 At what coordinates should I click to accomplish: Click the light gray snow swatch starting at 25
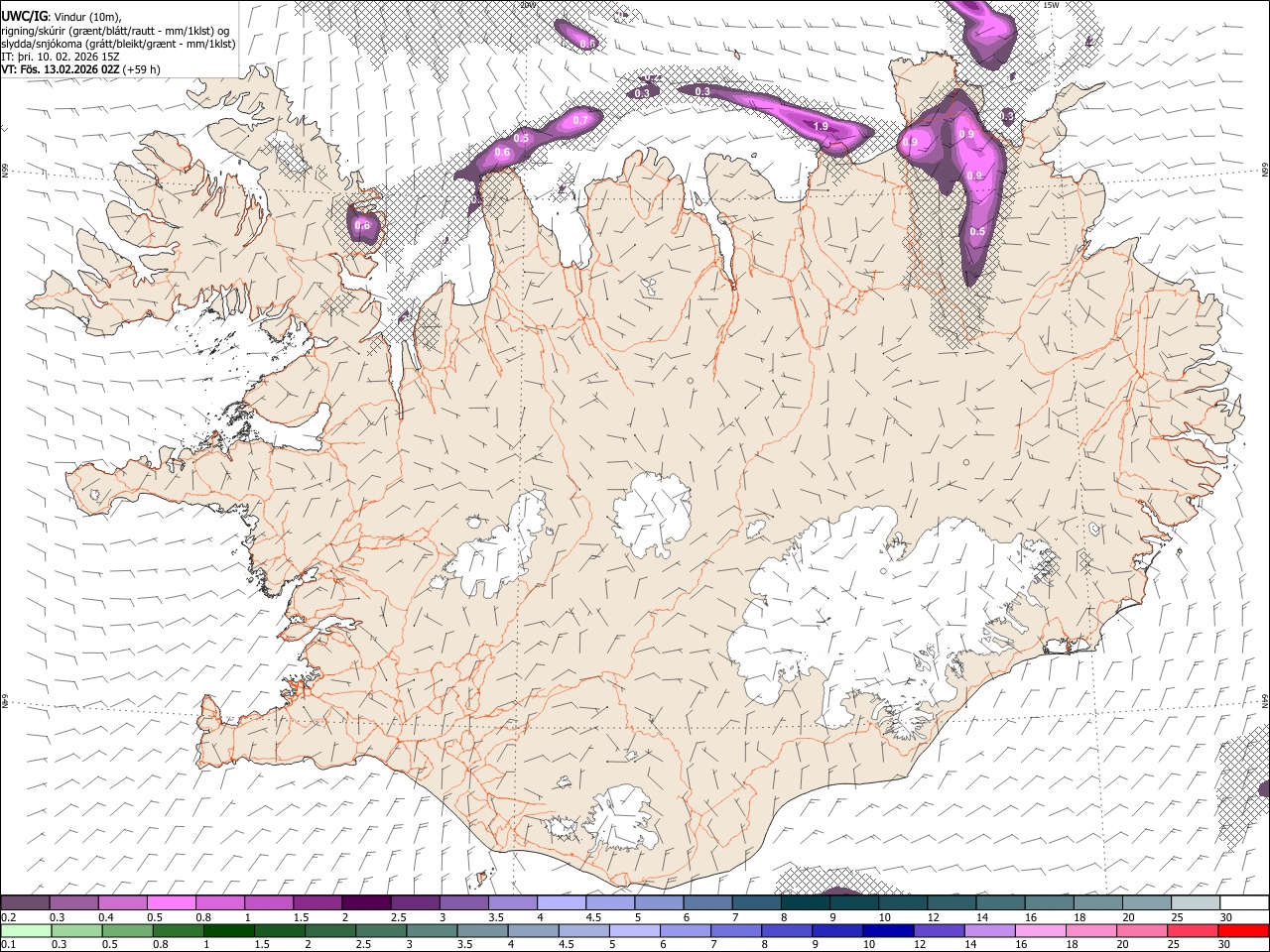[1195, 902]
